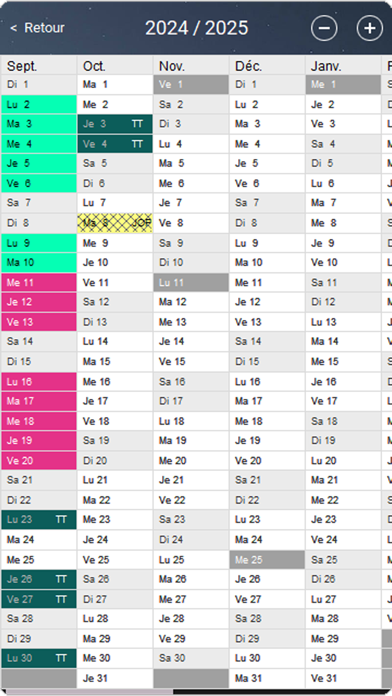
Task: Select Je 31 in October
Action: click(x=115, y=678)
